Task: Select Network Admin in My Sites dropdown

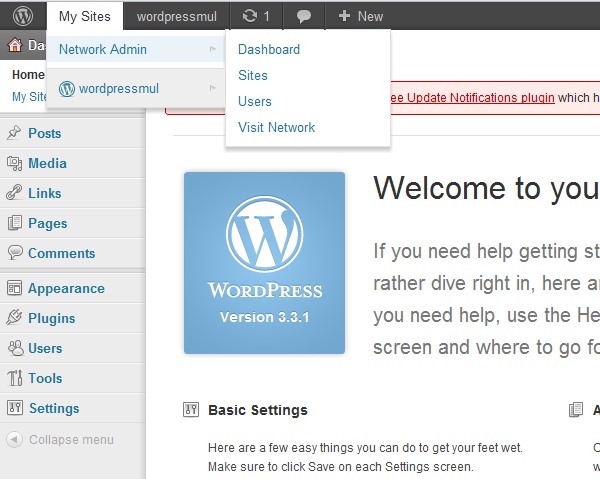Action: coord(136,49)
